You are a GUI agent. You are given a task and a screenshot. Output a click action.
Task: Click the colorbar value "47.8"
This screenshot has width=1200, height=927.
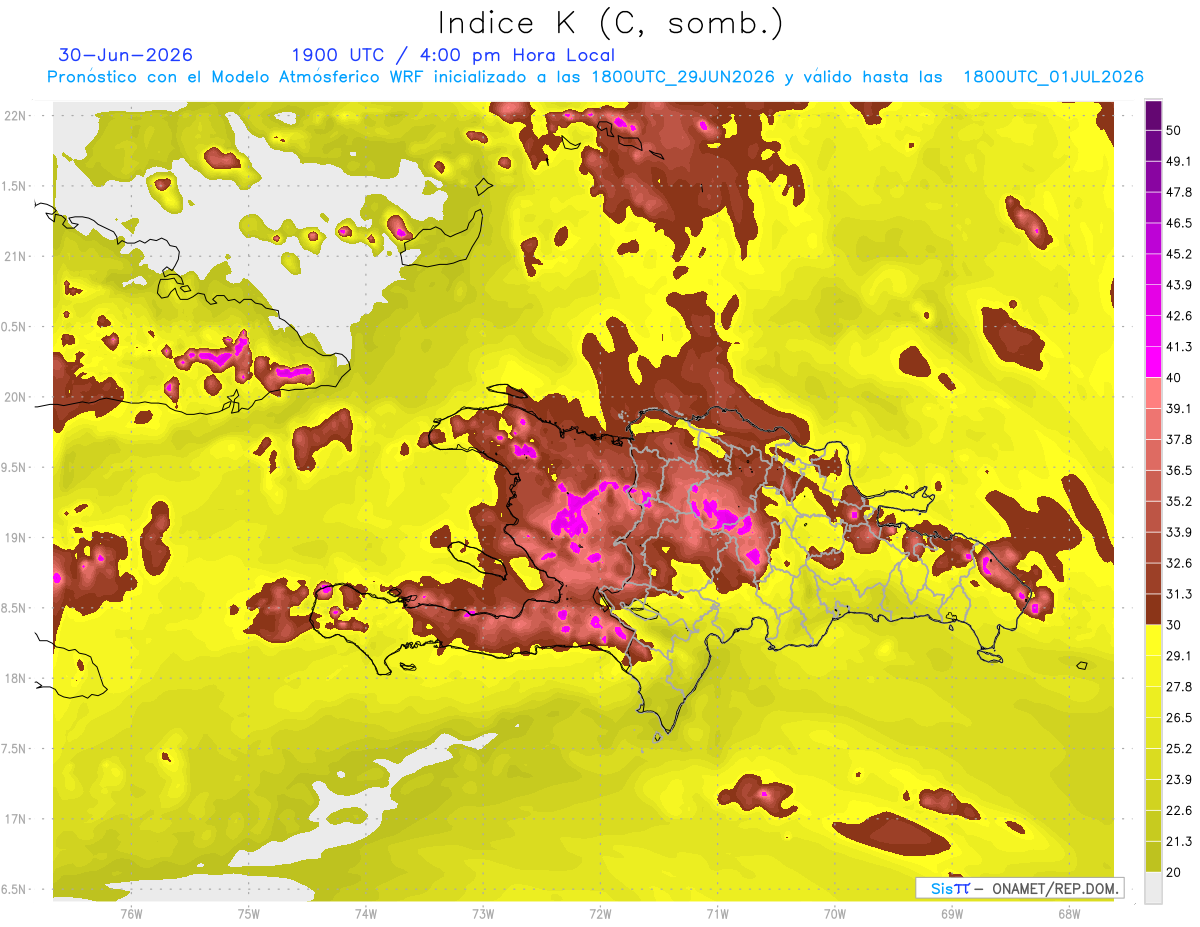click(1178, 192)
